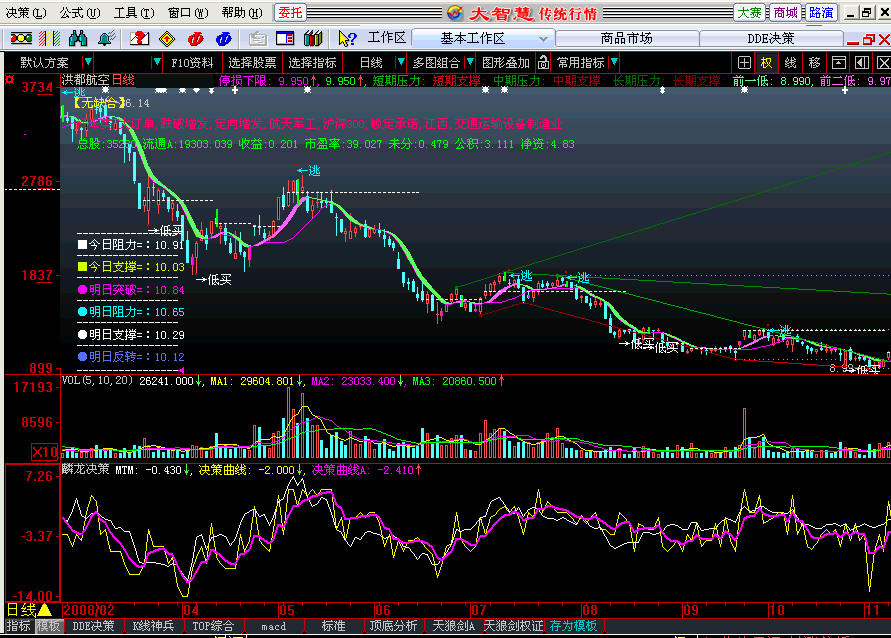This screenshot has width=891, height=638.
Task: Click the 移 move tool
Action: pyautogui.click(x=814, y=62)
